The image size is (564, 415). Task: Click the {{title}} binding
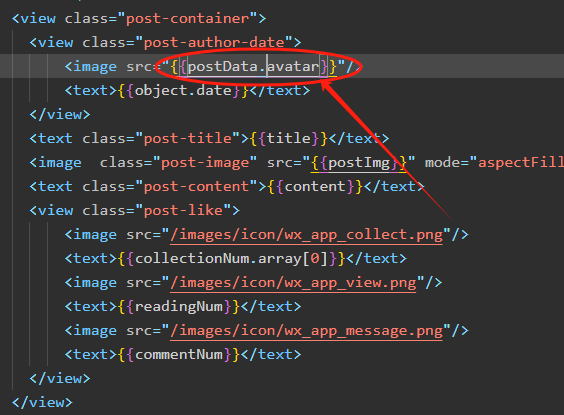[x=288, y=138]
